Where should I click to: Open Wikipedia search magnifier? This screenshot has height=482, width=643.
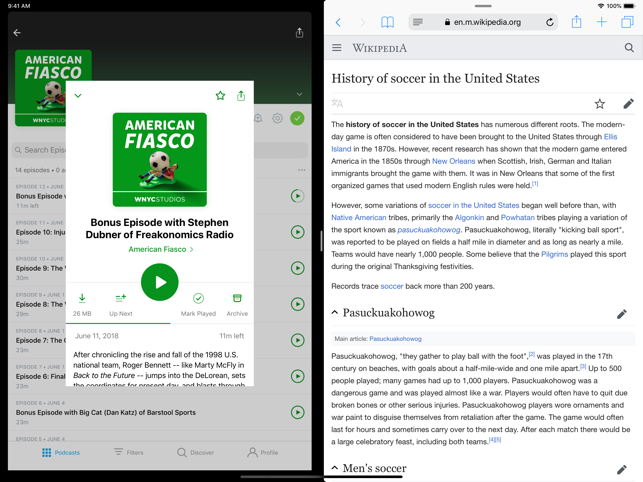pos(629,48)
